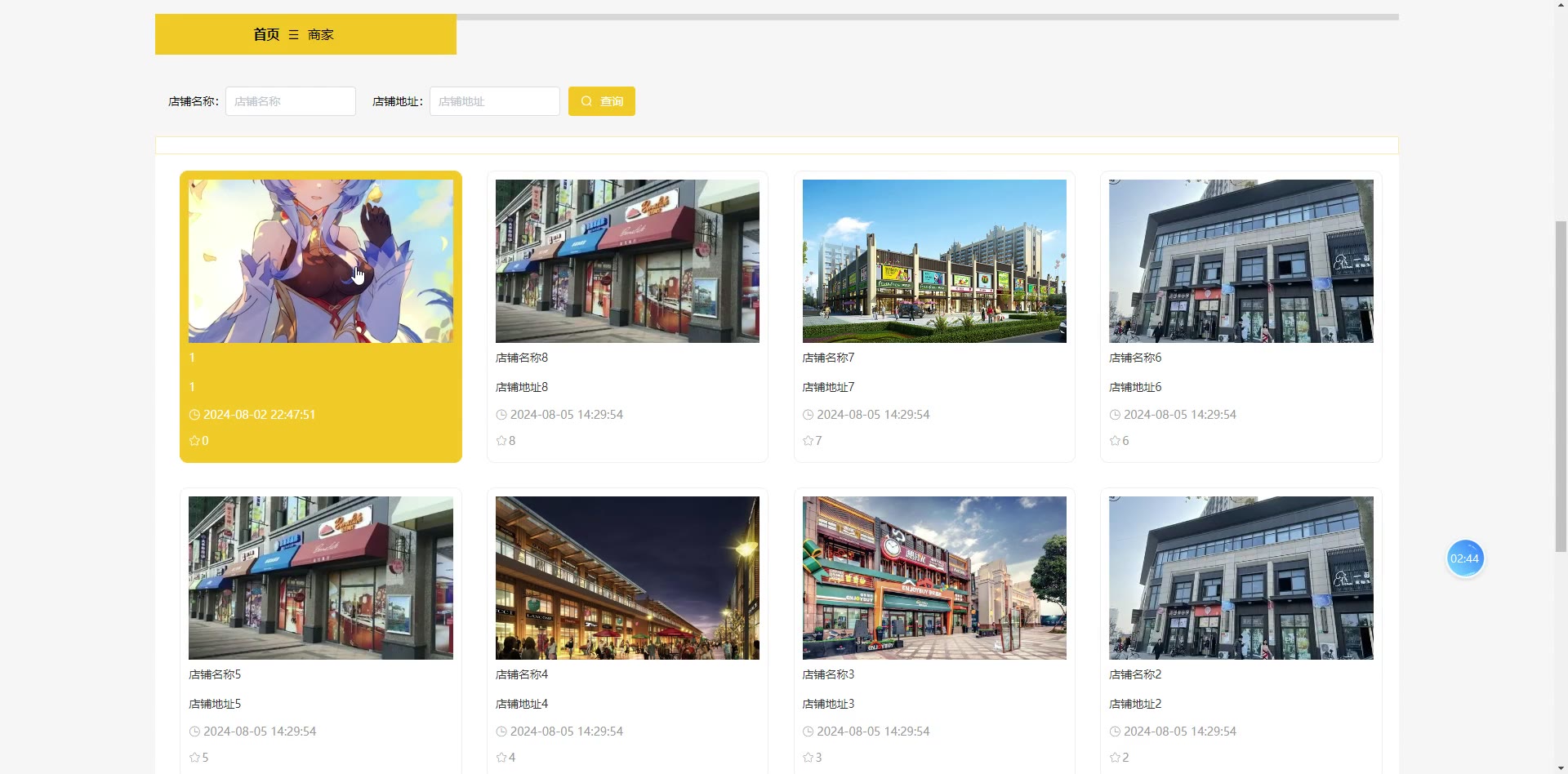Go to 首页 in the breadcrumb
The image size is (1568, 774).
click(x=266, y=34)
